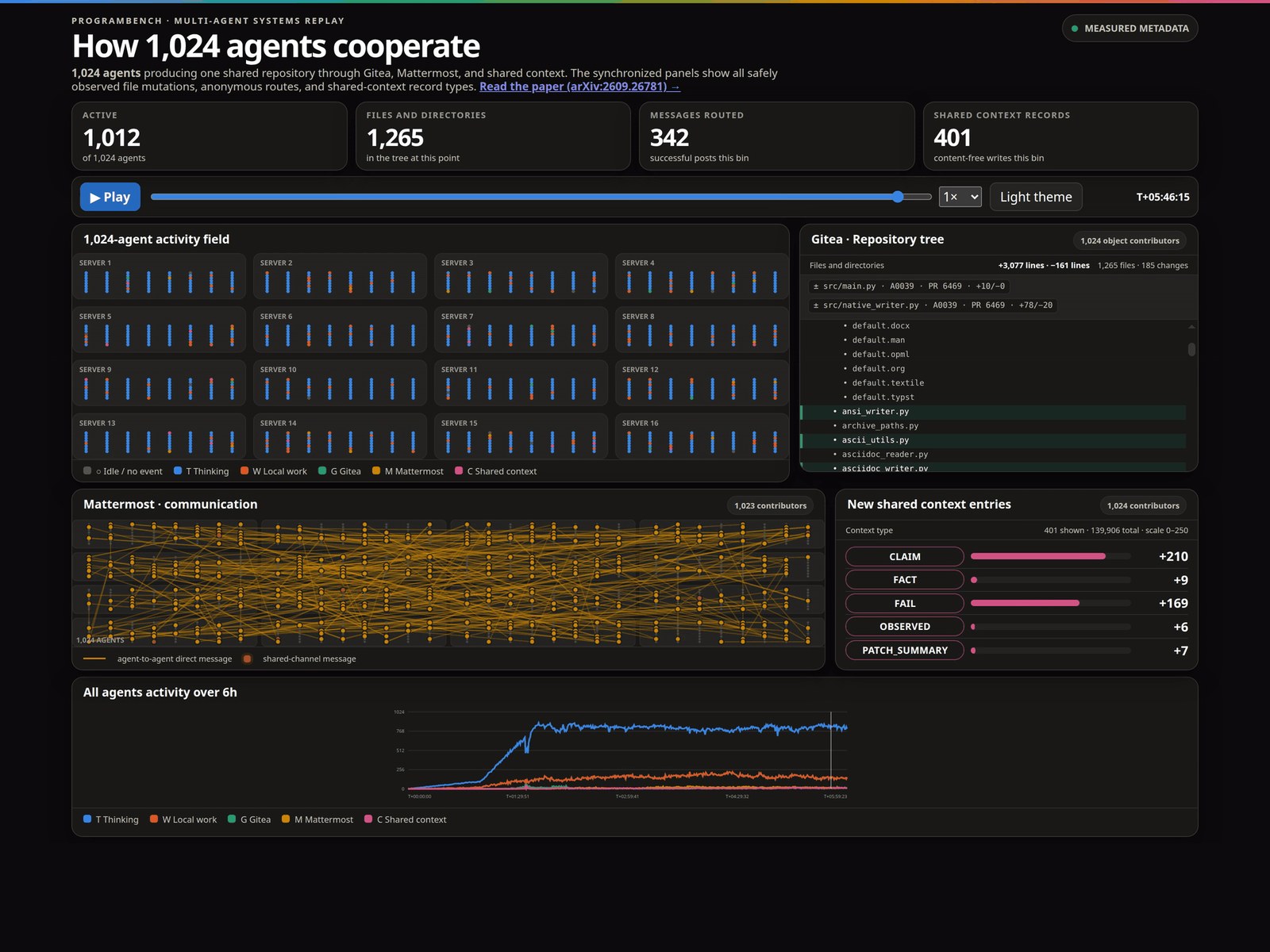This screenshot has height=952, width=1270.
Task: Click the SERVER 16 activity panel
Action: pos(702,436)
